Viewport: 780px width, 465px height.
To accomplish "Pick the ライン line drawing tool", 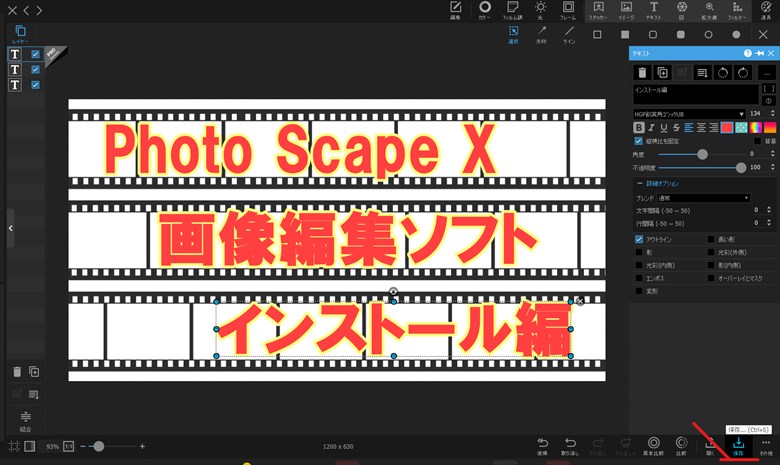I will (569, 35).
